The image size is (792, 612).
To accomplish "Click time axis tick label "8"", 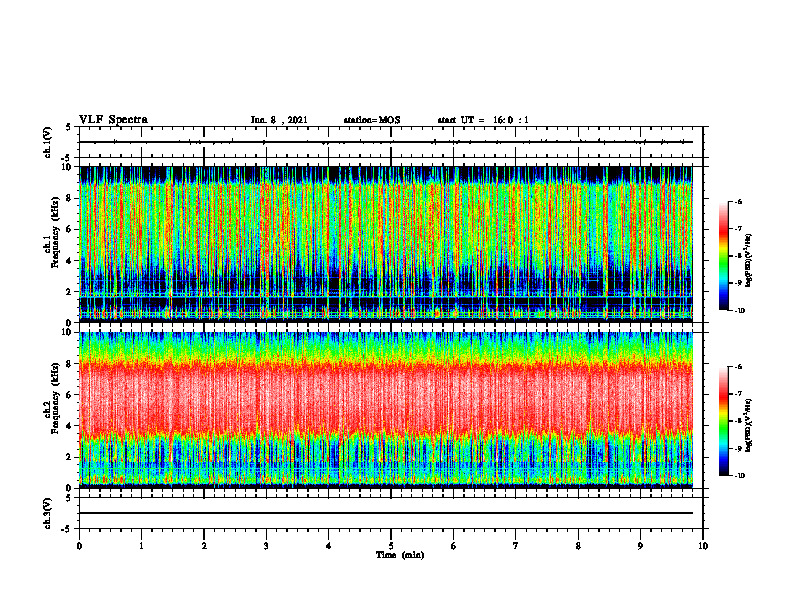I will pyautogui.click(x=578, y=546).
